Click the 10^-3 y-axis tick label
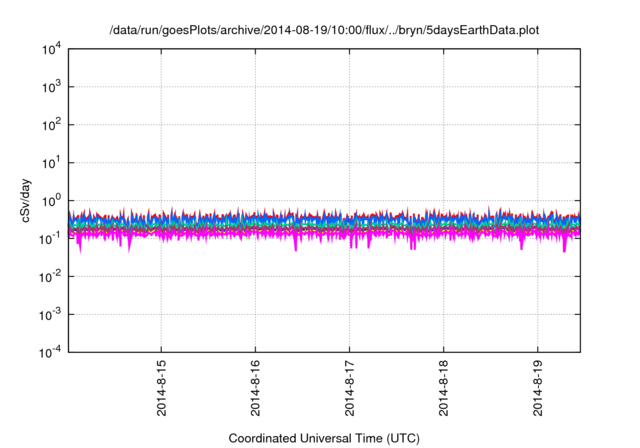Image resolution: width=640 pixels, height=448 pixels. pos(51,315)
